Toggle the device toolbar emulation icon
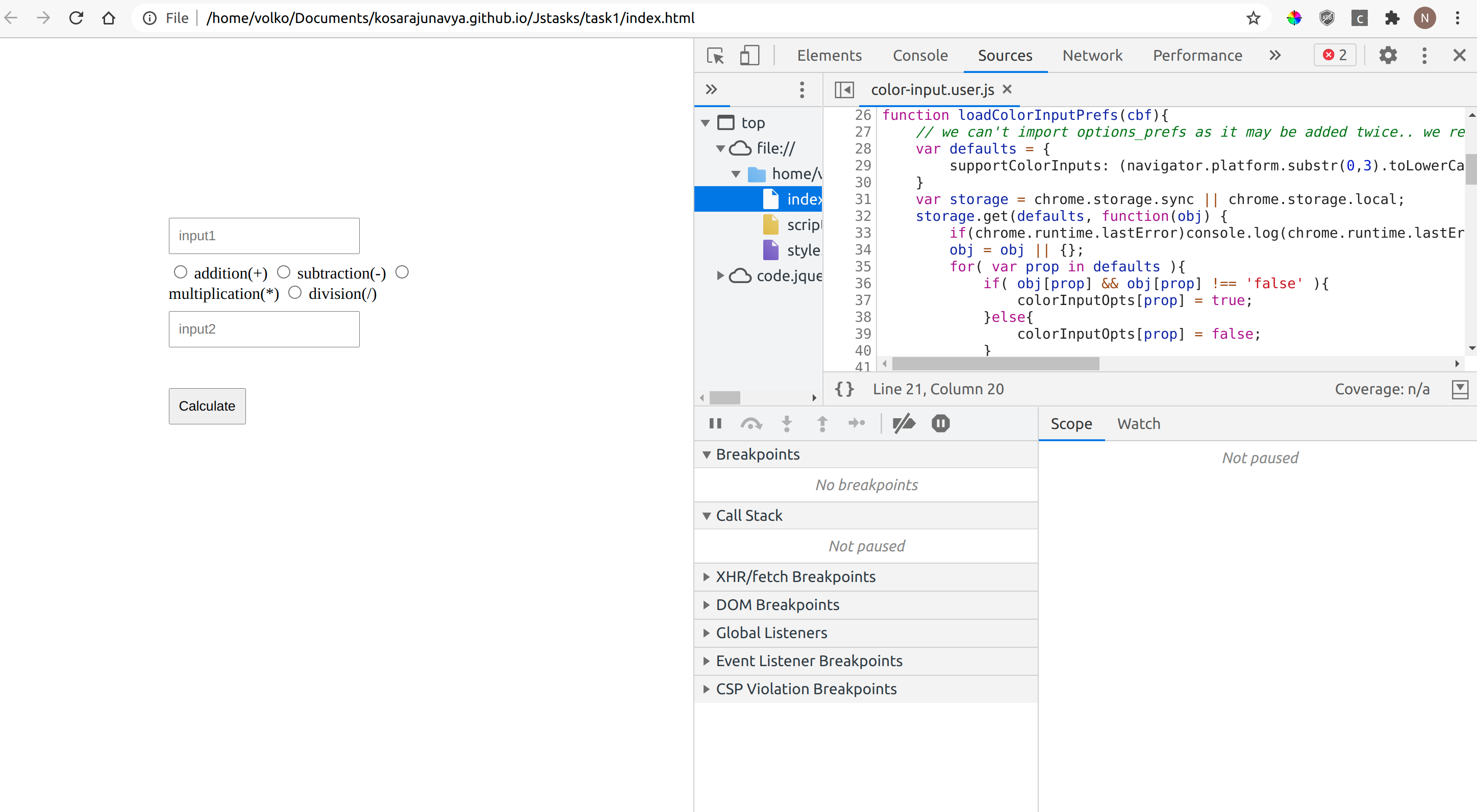Screen dimensions: 1477x812 (749, 55)
